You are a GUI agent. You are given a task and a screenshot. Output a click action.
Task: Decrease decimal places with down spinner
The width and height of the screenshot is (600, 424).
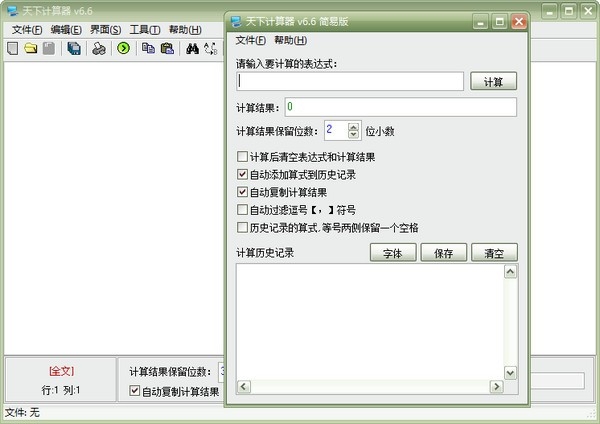pos(354,134)
